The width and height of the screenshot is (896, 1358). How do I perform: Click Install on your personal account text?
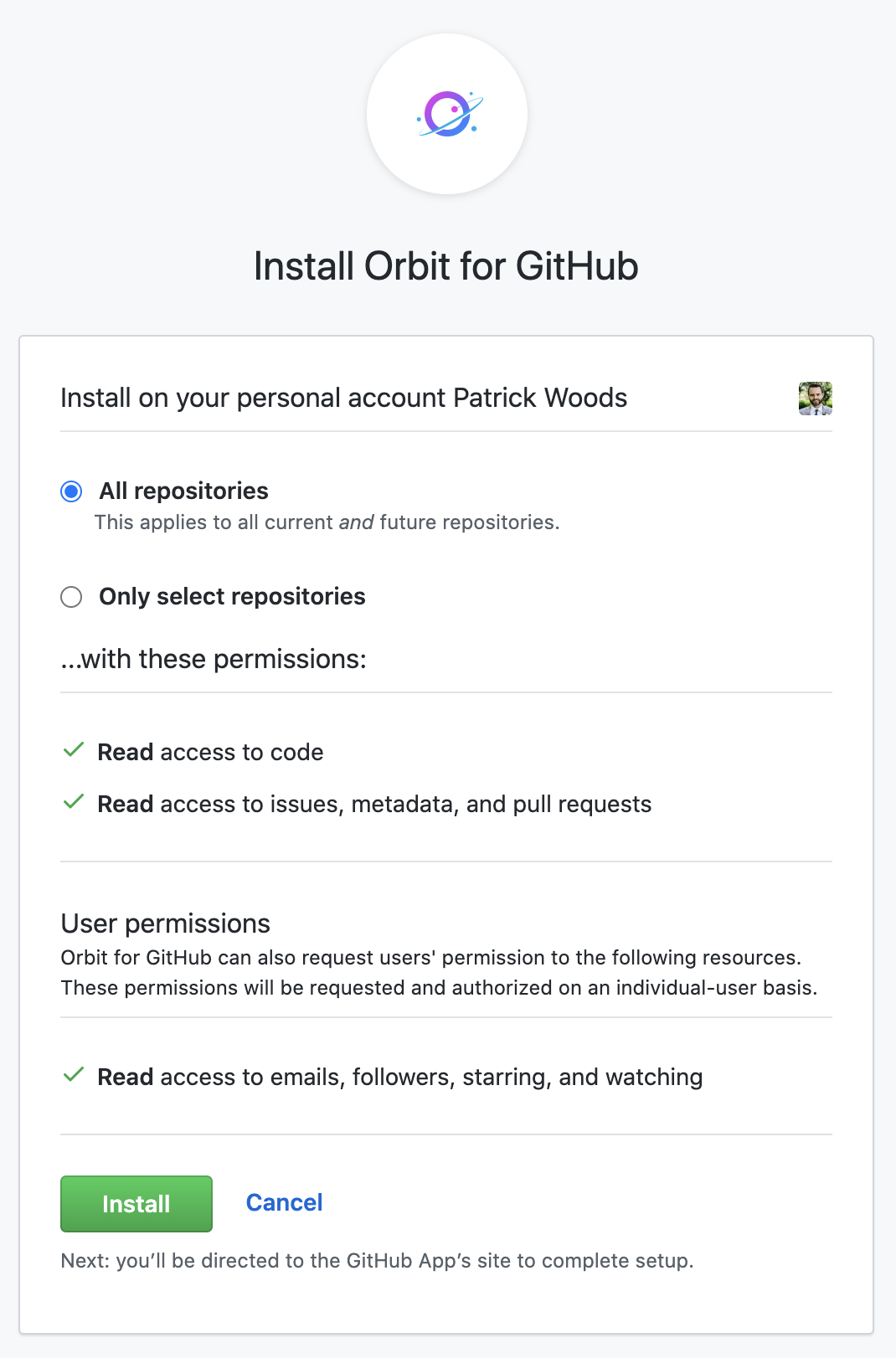[x=343, y=398]
